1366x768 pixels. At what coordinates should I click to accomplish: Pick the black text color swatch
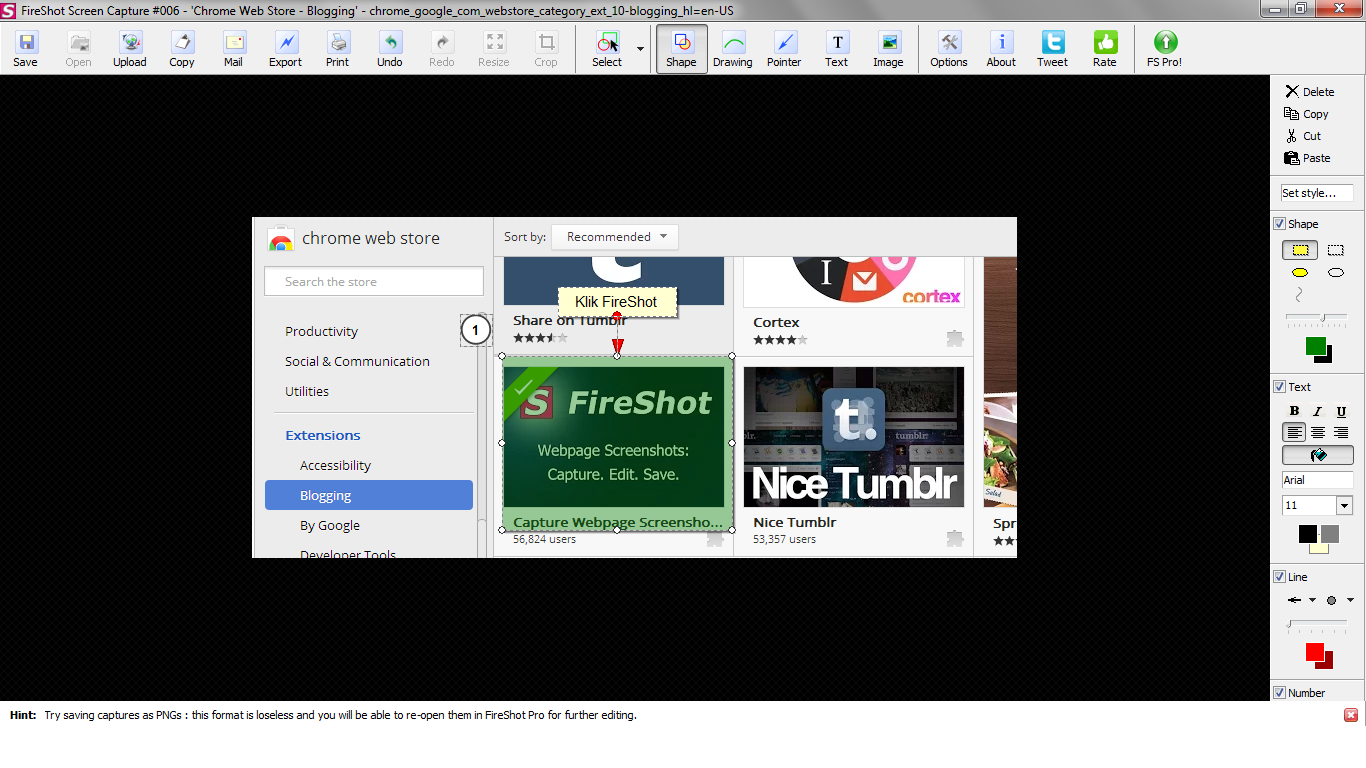click(1308, 534)
